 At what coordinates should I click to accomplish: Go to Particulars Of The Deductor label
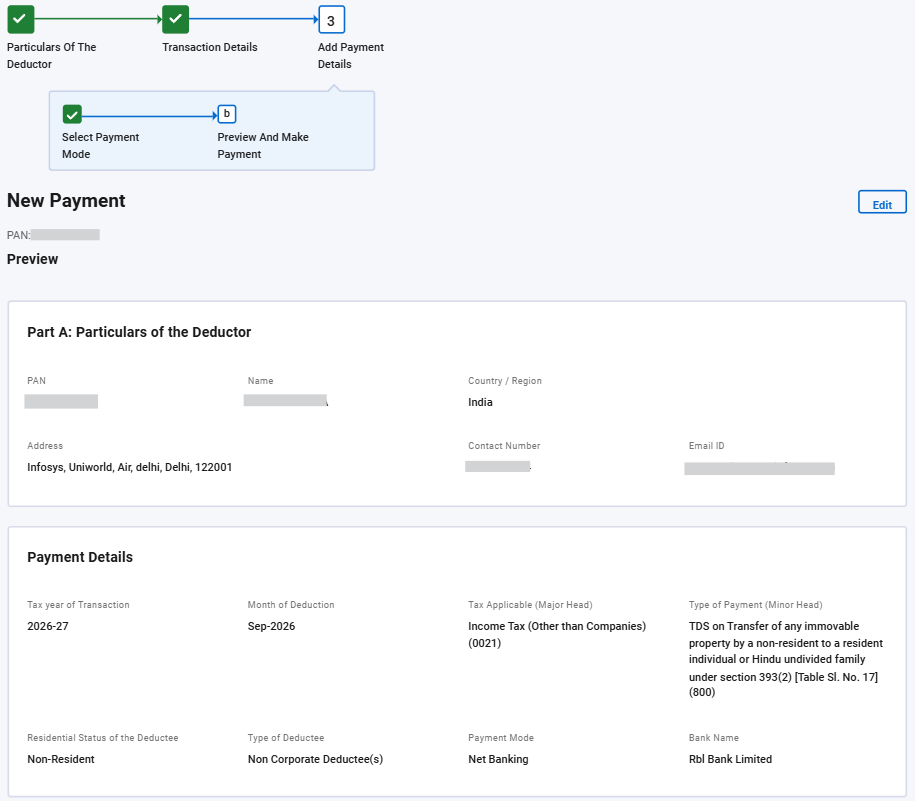click(51, 55)
